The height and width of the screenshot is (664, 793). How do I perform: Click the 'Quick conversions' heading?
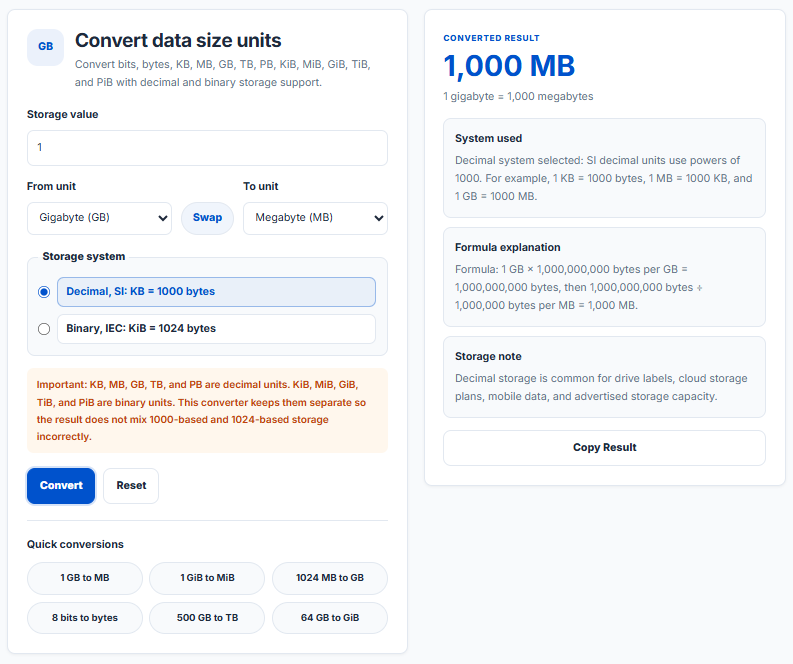point(75,545)
